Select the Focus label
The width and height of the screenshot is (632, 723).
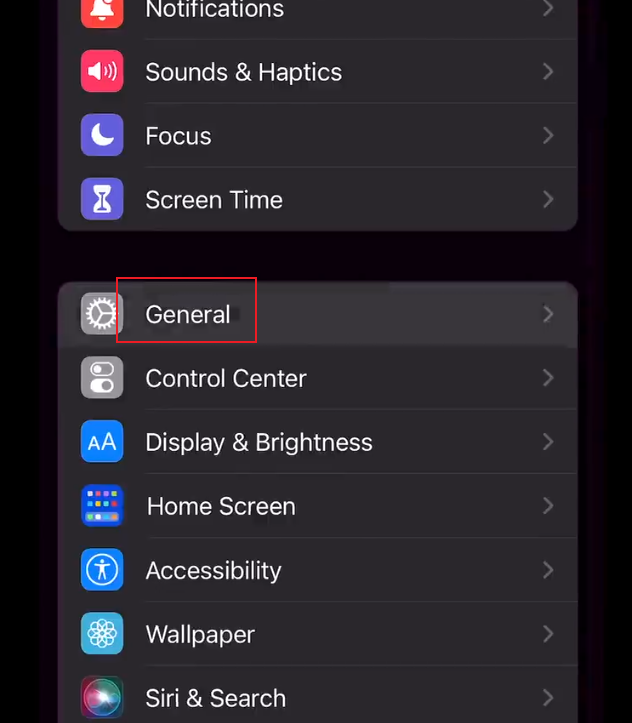(178, 136)
